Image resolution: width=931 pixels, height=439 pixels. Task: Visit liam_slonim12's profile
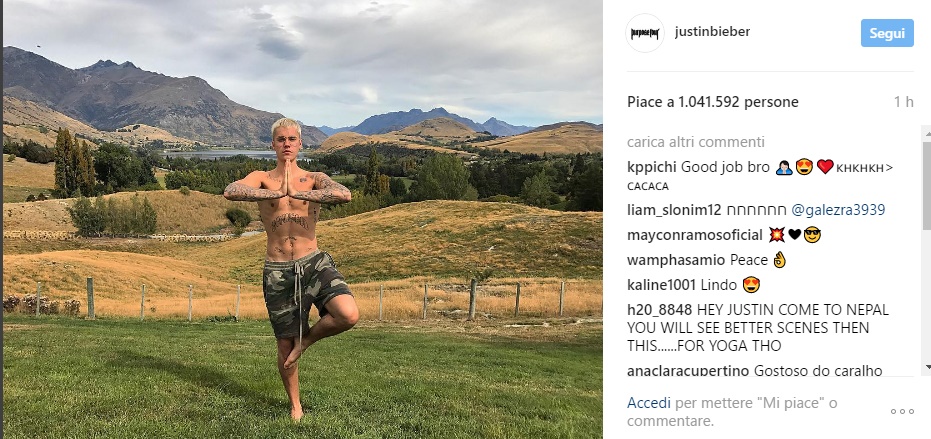point(674,210)
